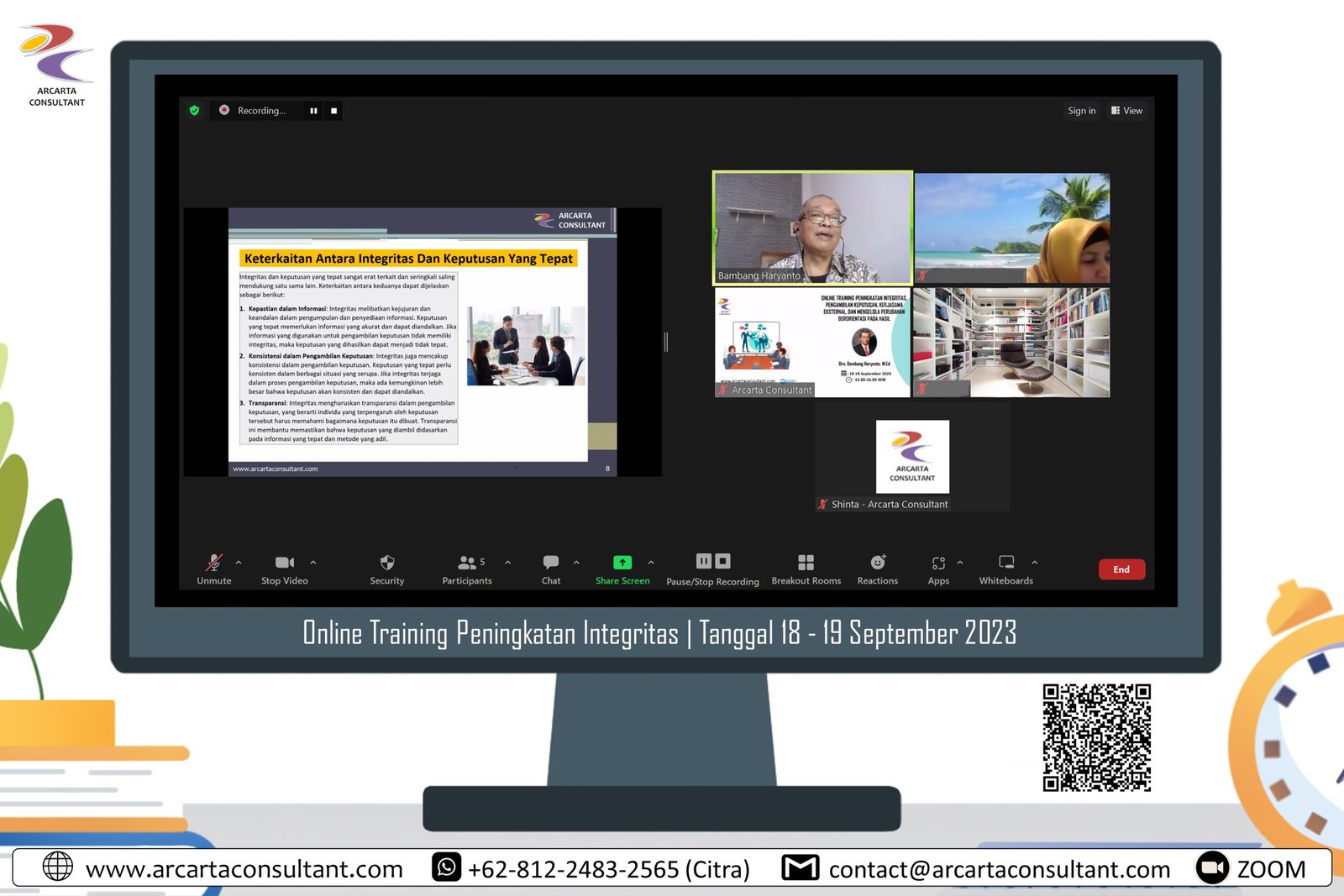The width and height of the screenshot is (1344, 896).
Task: Expand audio options arrow next to Unmute
Action: pyautogui.click(x=239, y=563)
